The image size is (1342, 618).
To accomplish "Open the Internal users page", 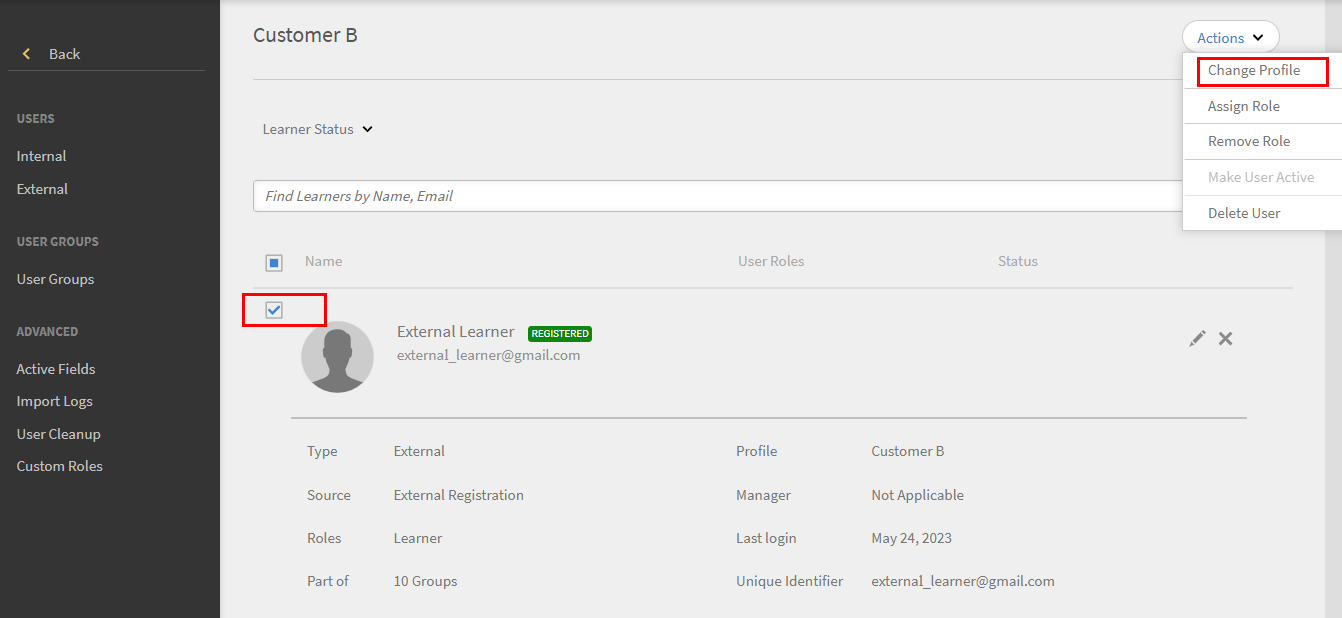I will click(41, 156).
